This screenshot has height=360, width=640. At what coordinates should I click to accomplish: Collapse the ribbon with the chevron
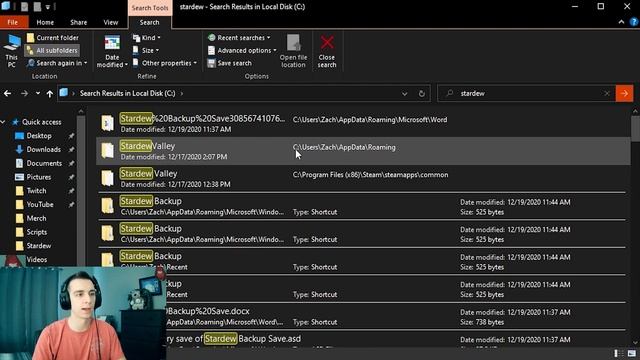coord(621,22)
